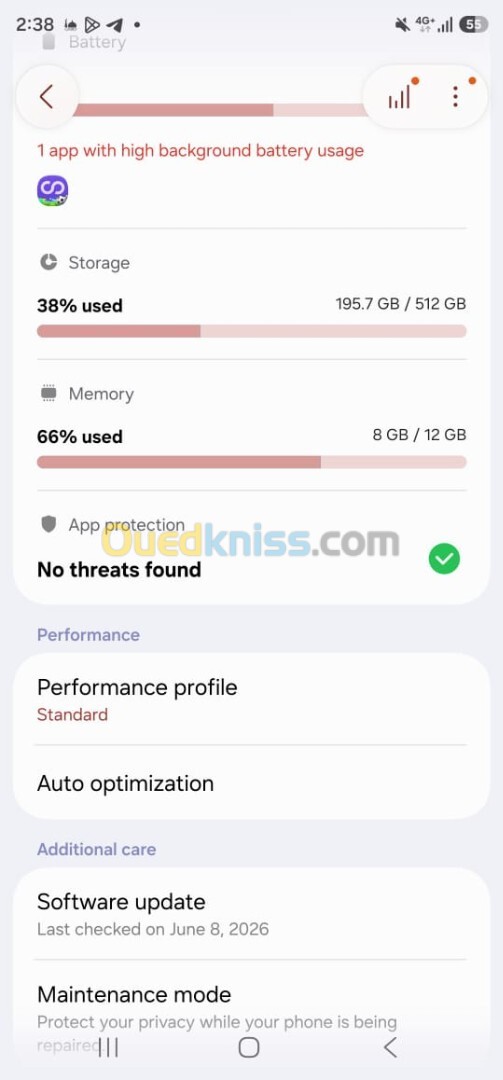The width and height of the screenshot is (503, 1080).
Task: Tap the back arrow at top left
Action: tap(46, 96)
